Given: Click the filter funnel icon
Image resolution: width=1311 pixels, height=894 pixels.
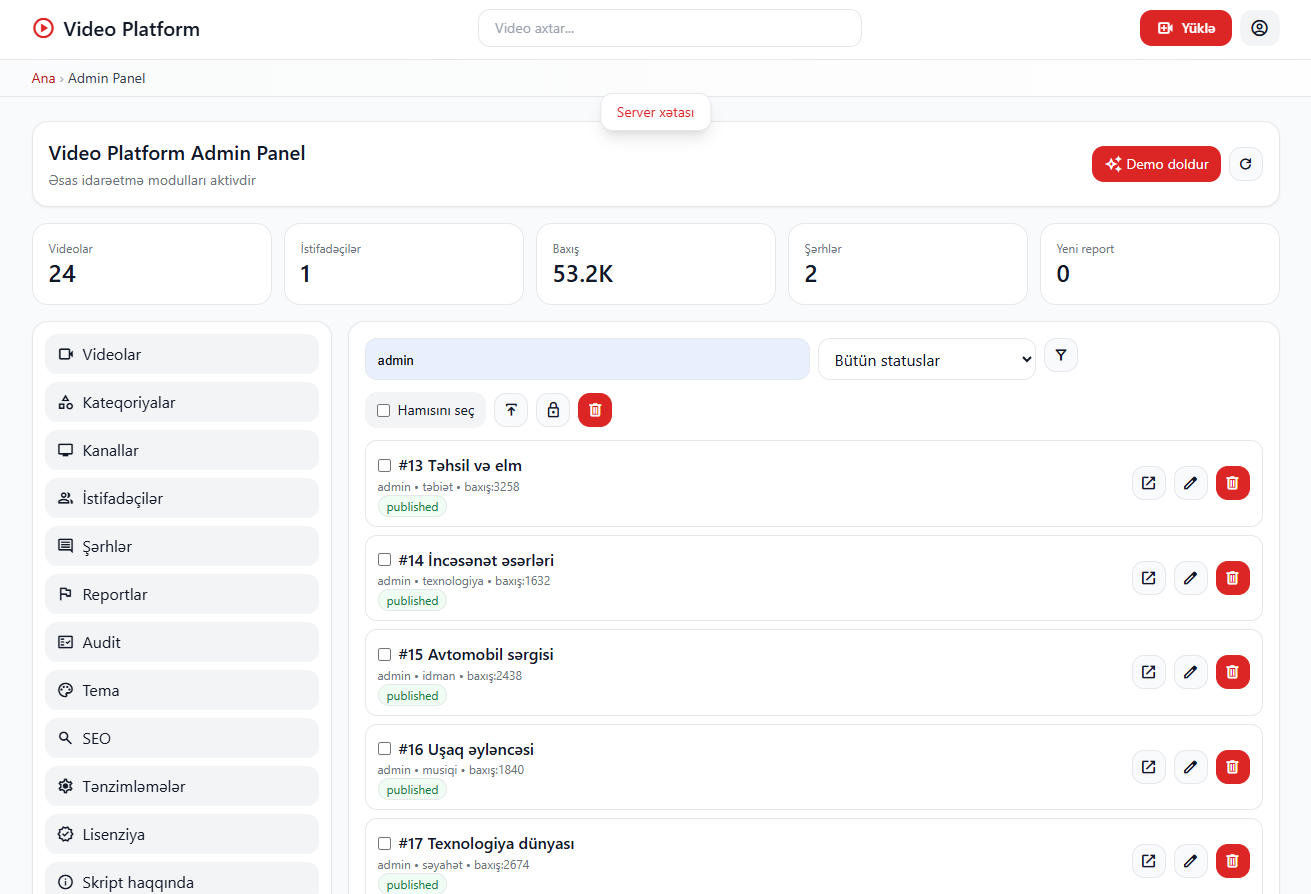Looking at the screenshot, I should tap(1061, 355).
